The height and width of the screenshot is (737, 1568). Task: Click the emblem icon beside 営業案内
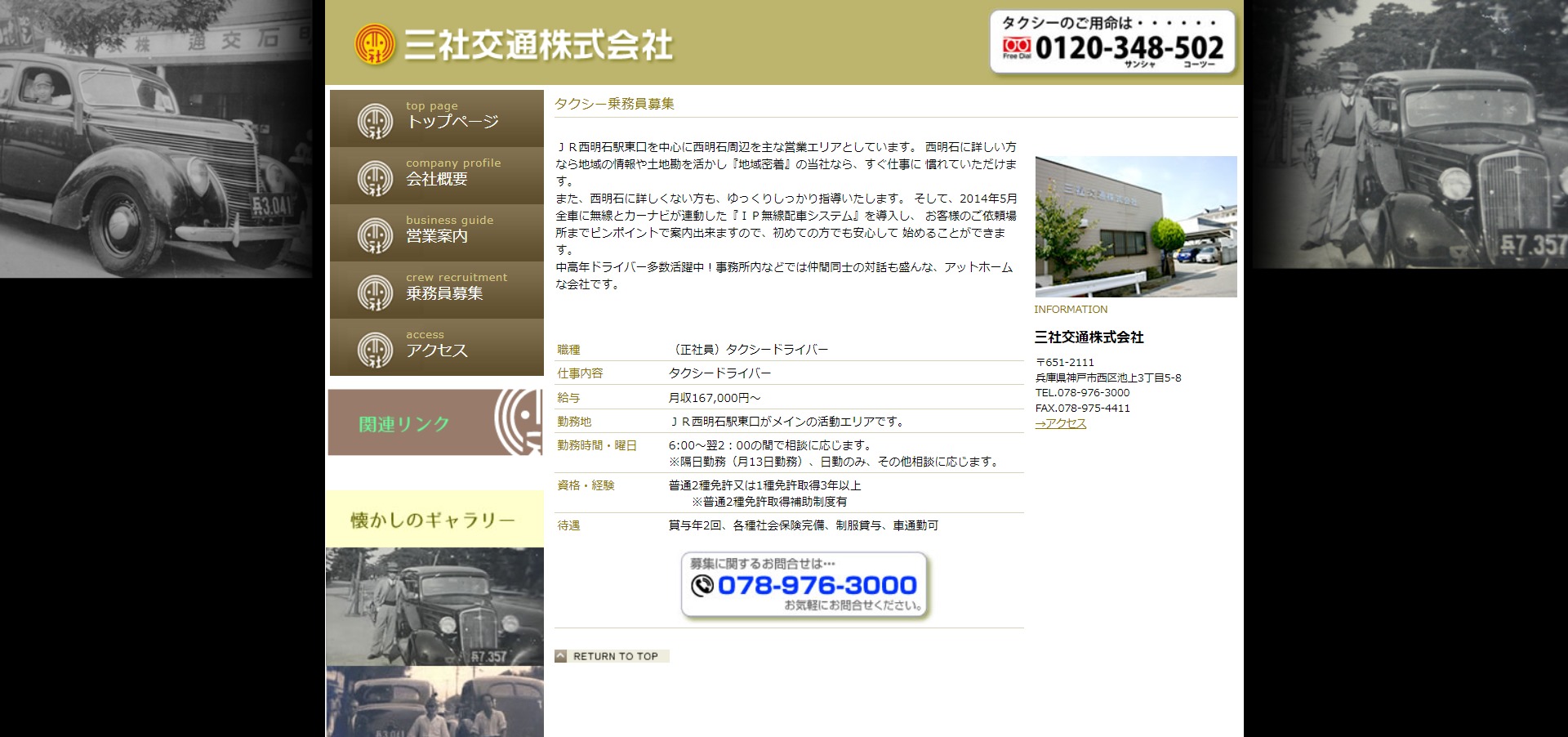[x=375, y=235]
